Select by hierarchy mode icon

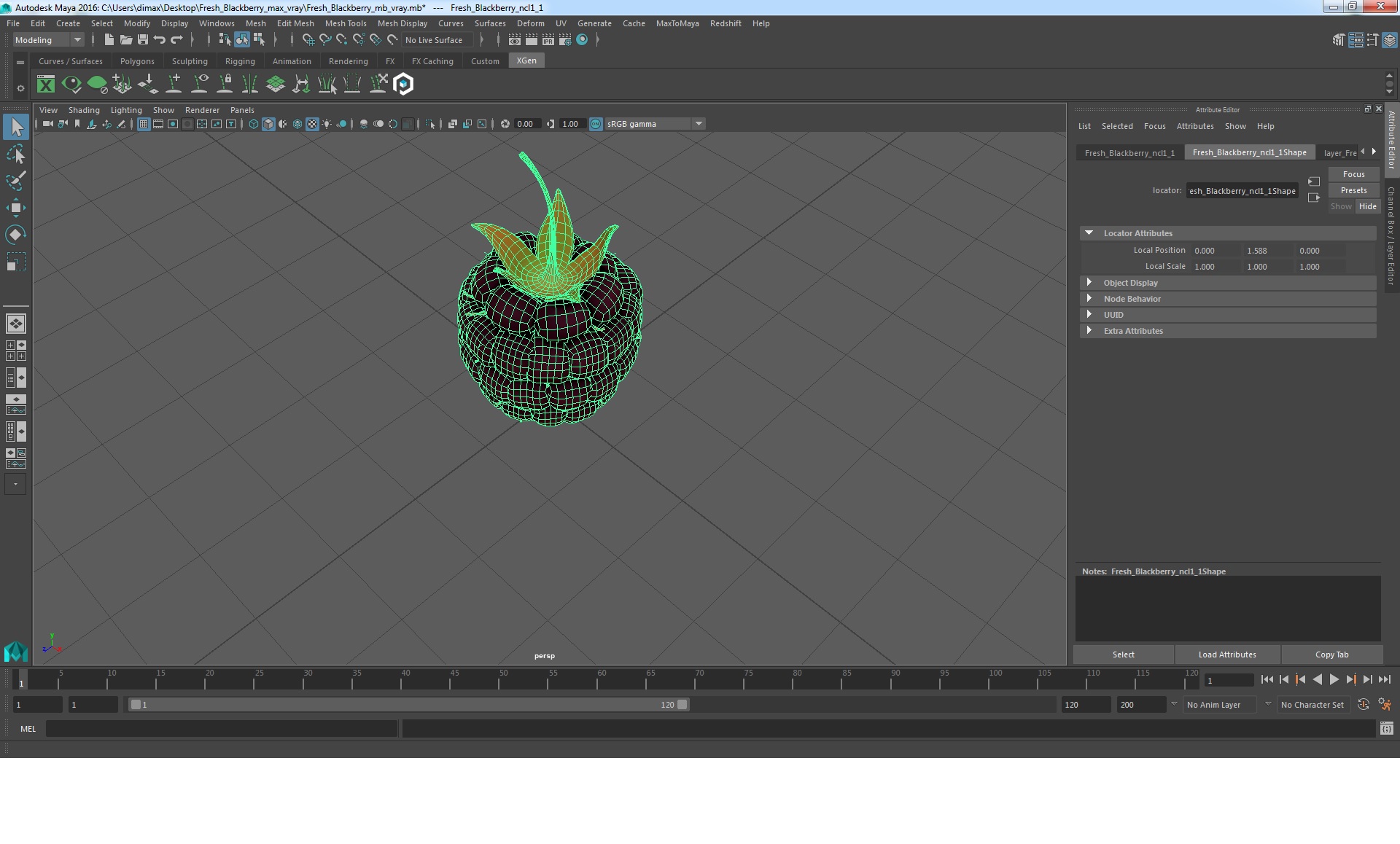pos(225,40)
